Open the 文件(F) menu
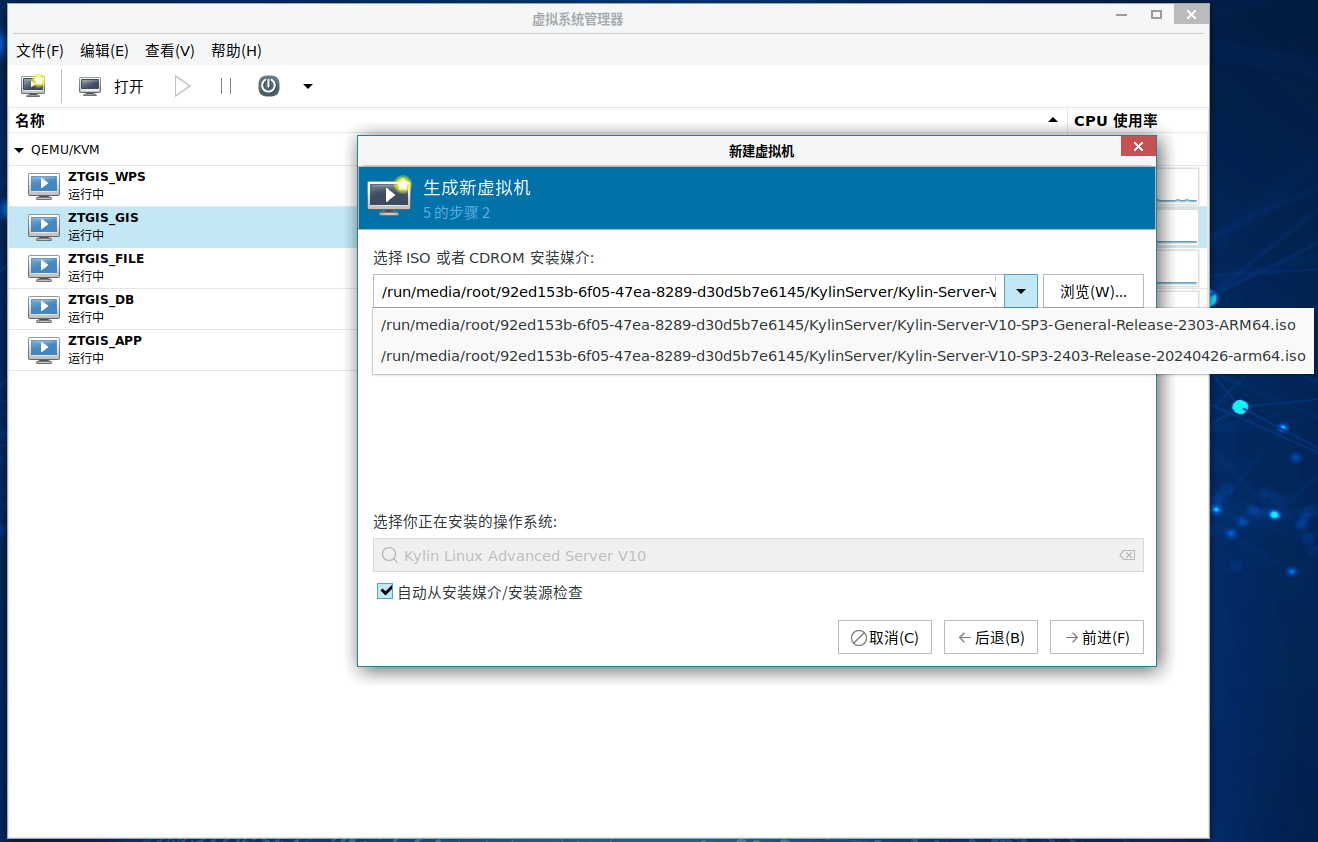Screen dimensions: 1318x842 click(x=40, y=51)
